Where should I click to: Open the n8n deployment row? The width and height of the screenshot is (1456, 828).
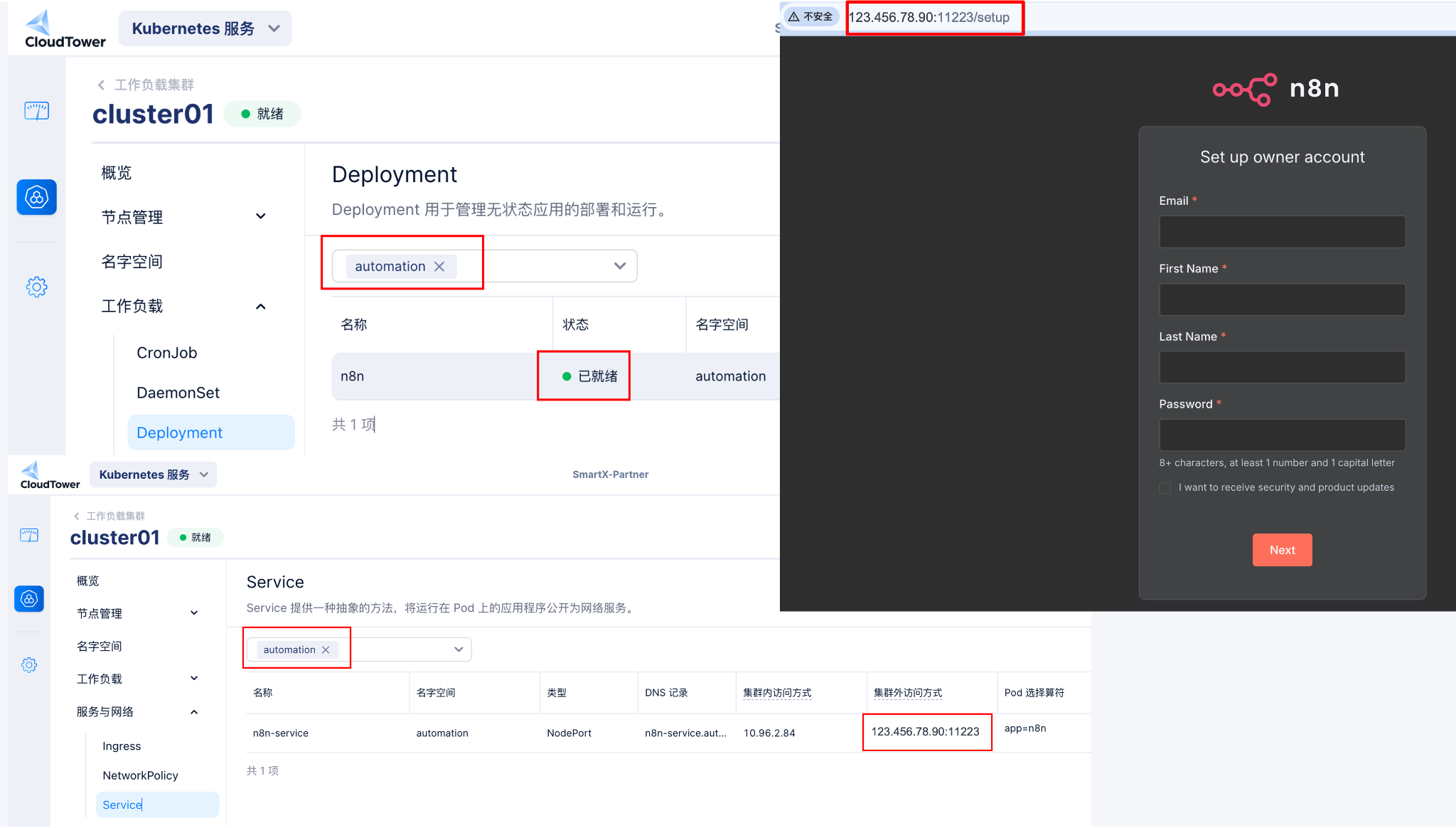click(353, 376)
